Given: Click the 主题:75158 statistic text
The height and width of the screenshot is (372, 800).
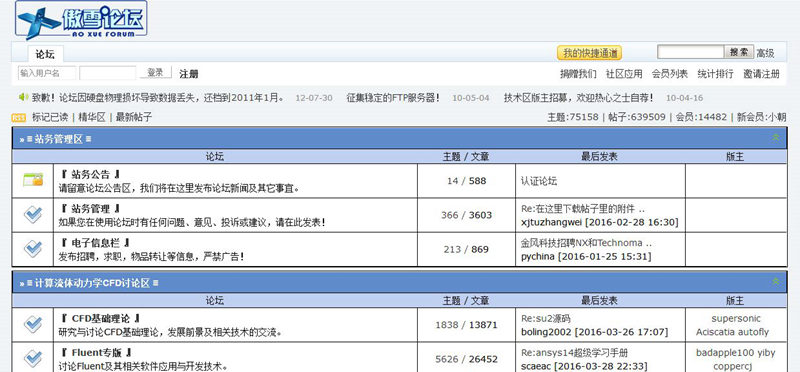Looking at the screenshot, I should [x=573, y=117].
